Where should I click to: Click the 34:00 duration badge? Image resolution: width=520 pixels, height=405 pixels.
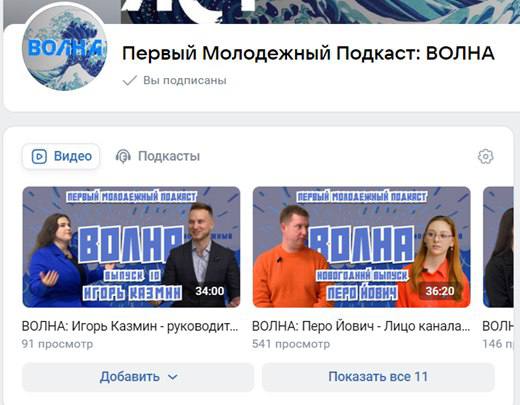pyautogui.click(x=210, y=291)
